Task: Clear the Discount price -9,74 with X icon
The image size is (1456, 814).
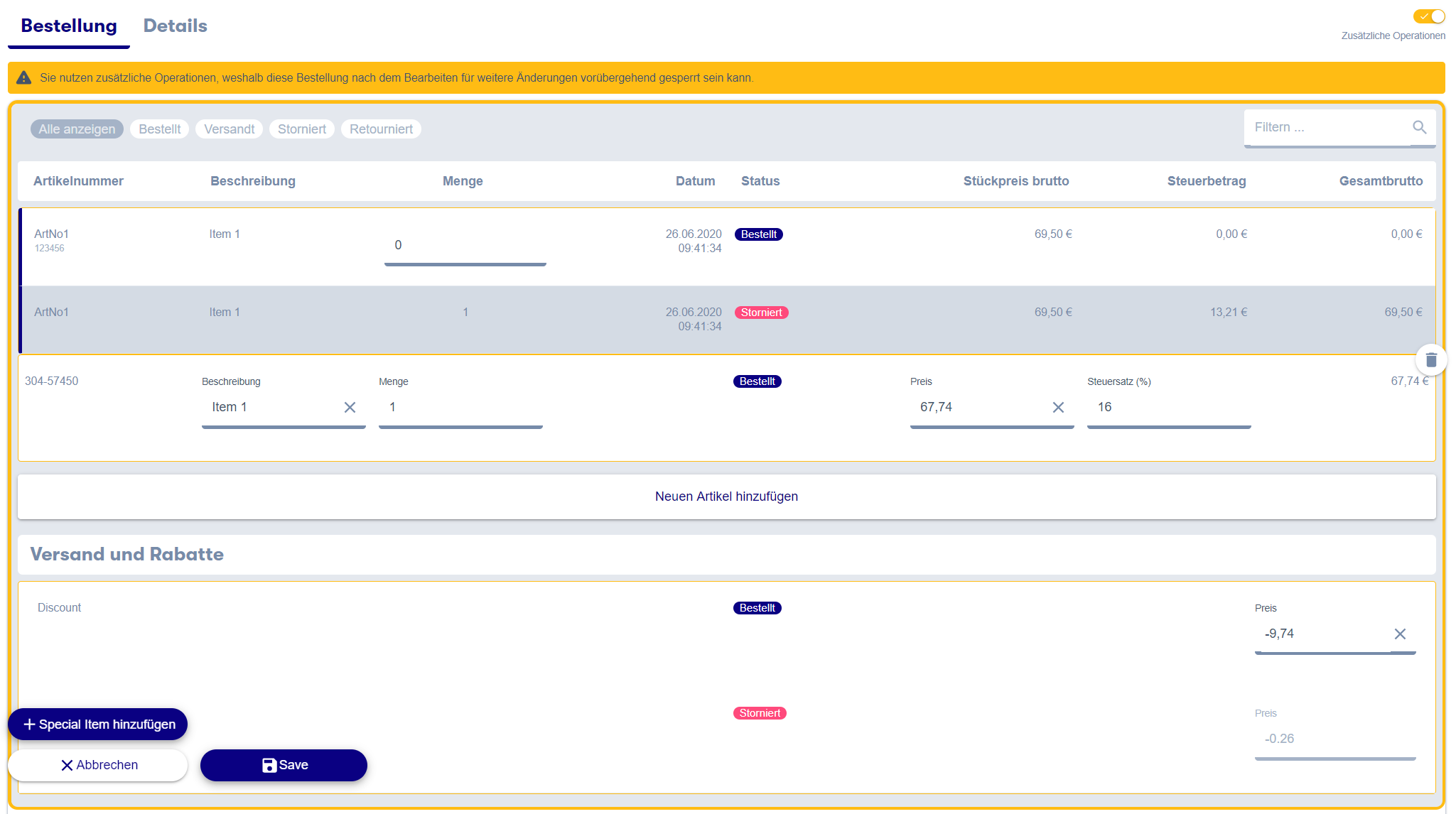Action: (x=1400, y=634)
